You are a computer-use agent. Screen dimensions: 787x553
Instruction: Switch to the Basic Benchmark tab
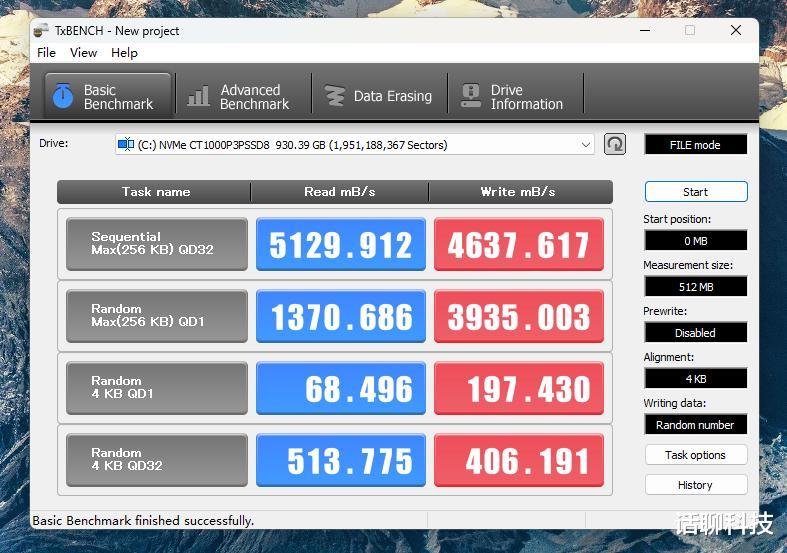tap(108, 96)
